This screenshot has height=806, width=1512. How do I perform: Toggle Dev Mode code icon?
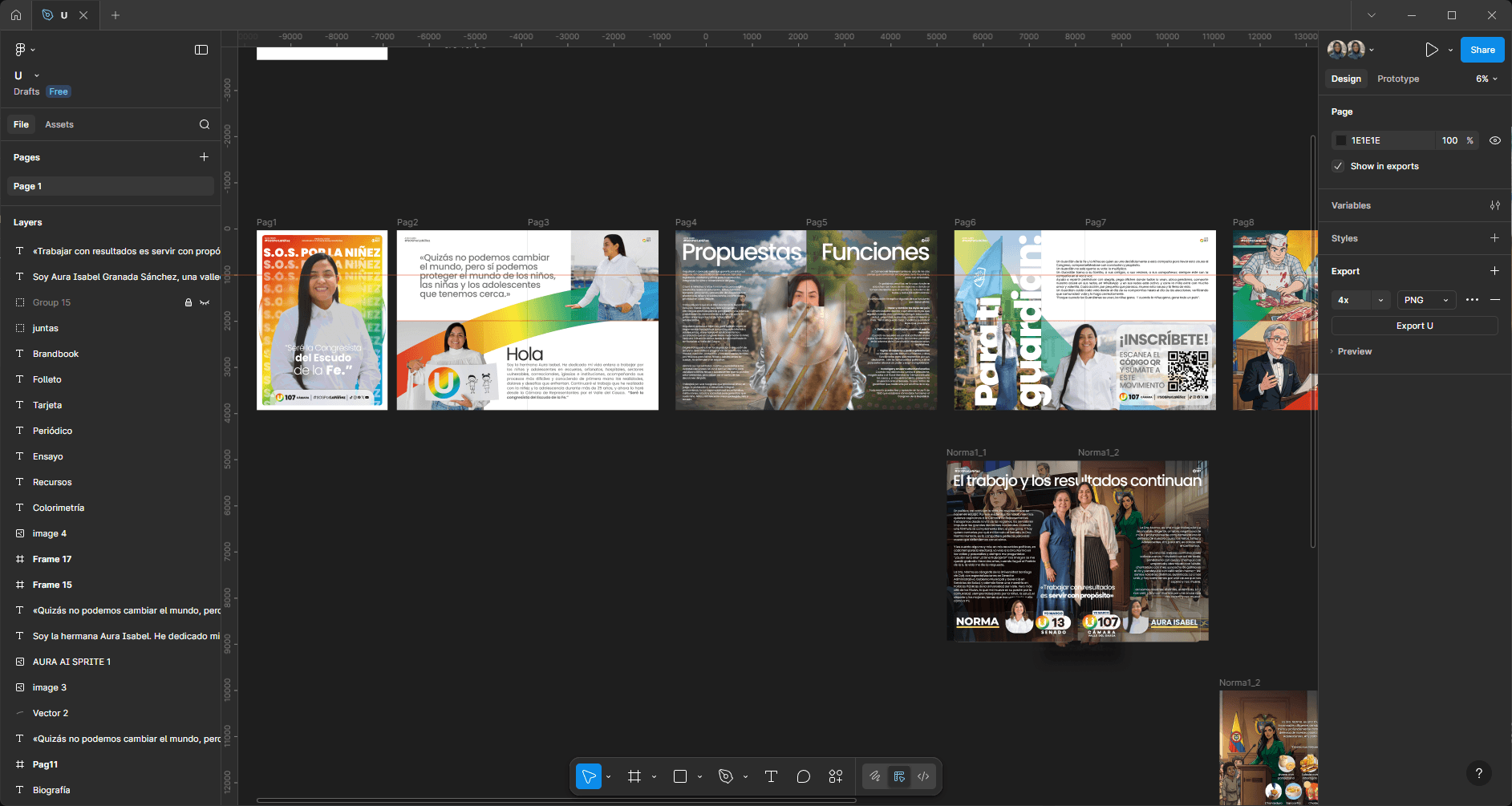[923, 776]
